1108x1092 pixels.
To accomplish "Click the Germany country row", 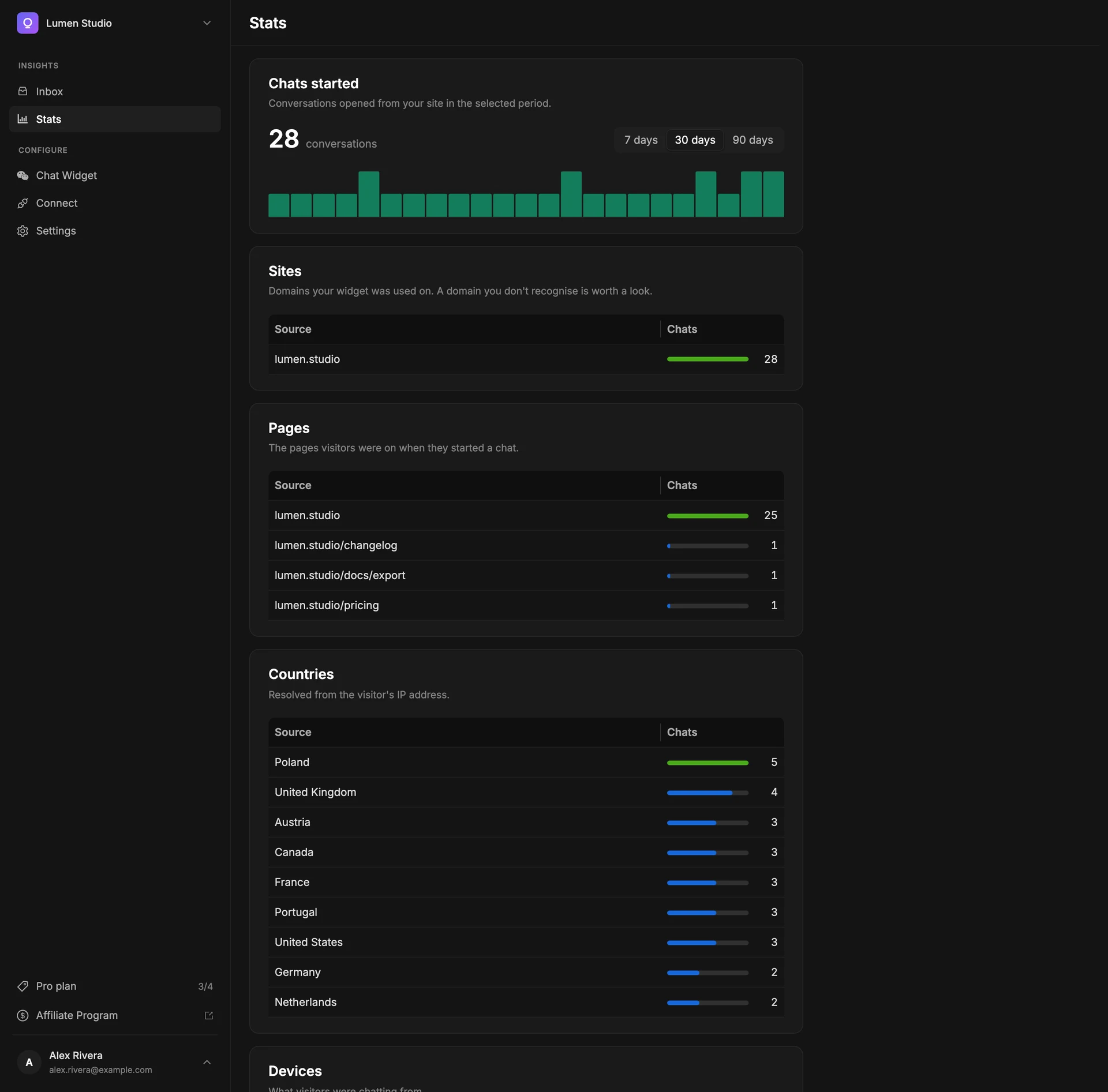I will click(x=526, y=972).
